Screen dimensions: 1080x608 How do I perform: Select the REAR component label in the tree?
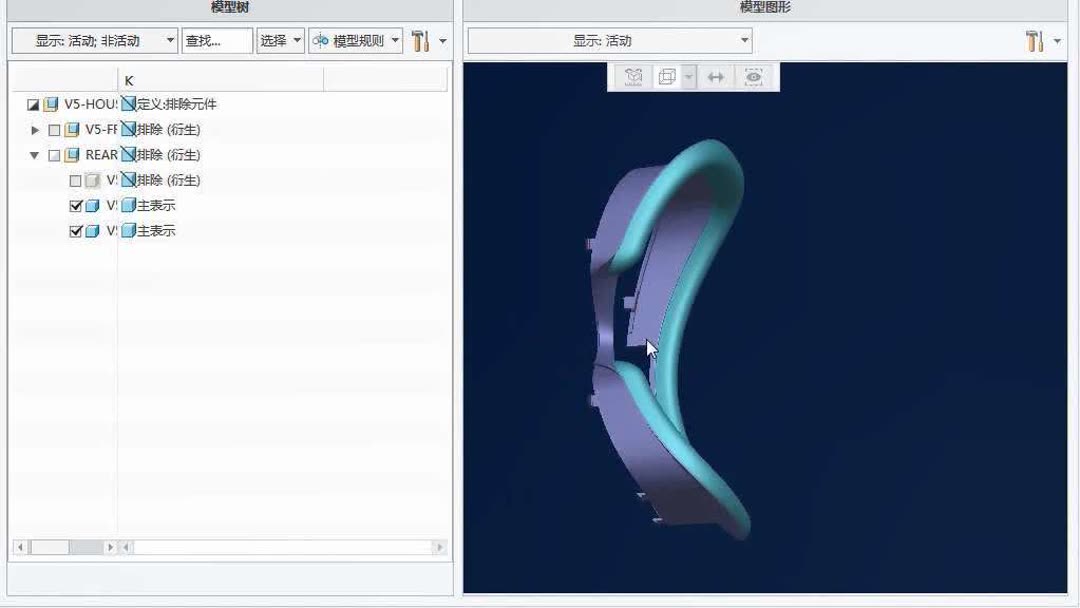point(102,155)
